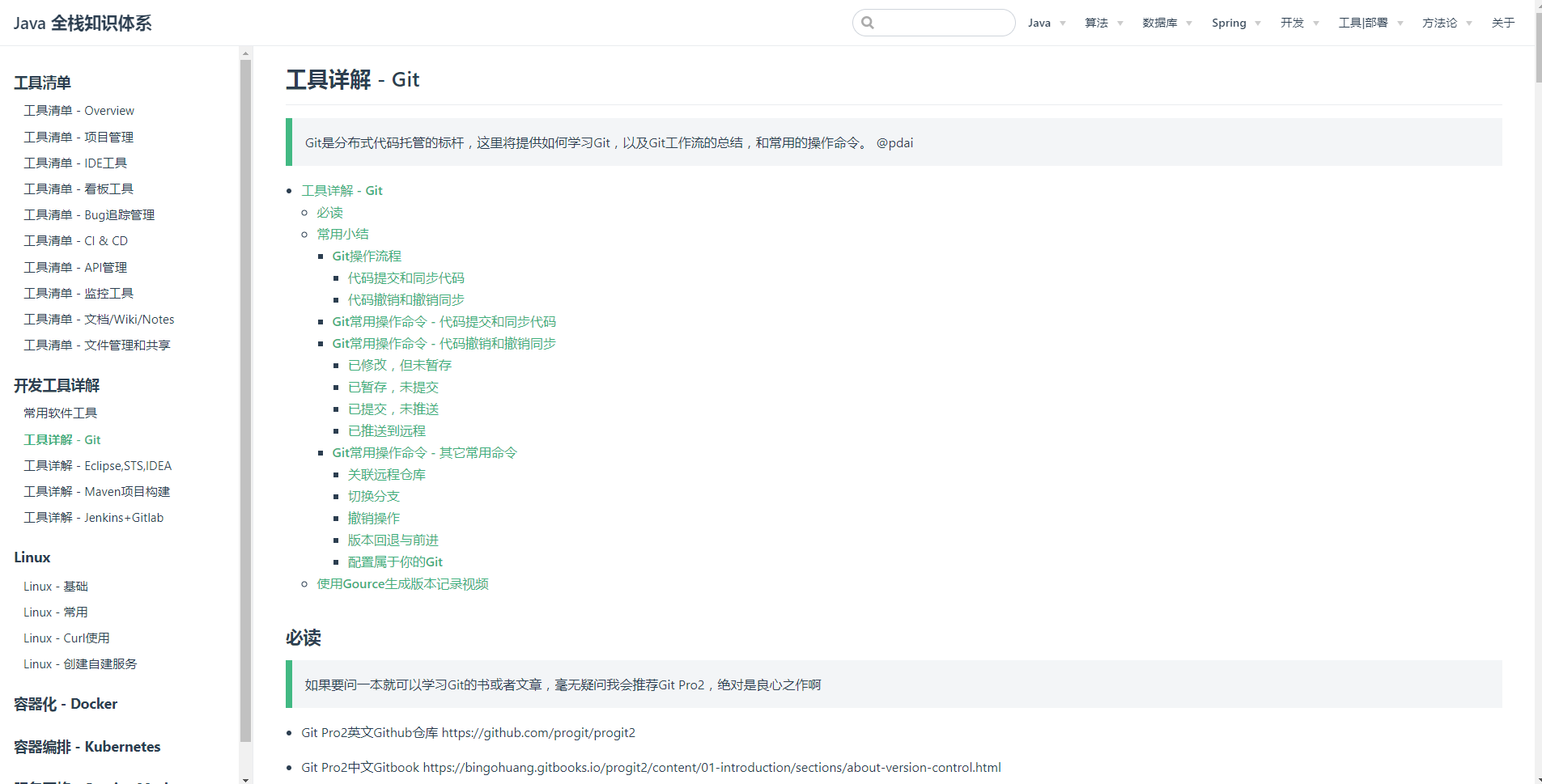The image size is (1542, 784).
Task: Expand the 算法 navigation dropdown
Action: pyautogui.click(x=1104, y=23)
